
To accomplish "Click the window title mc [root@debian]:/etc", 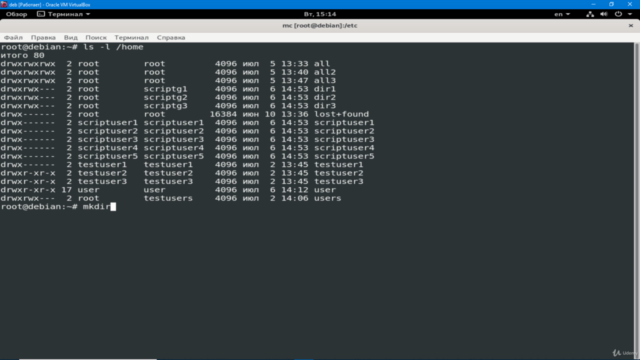I will pyautogui.click(x=320, y=25).
